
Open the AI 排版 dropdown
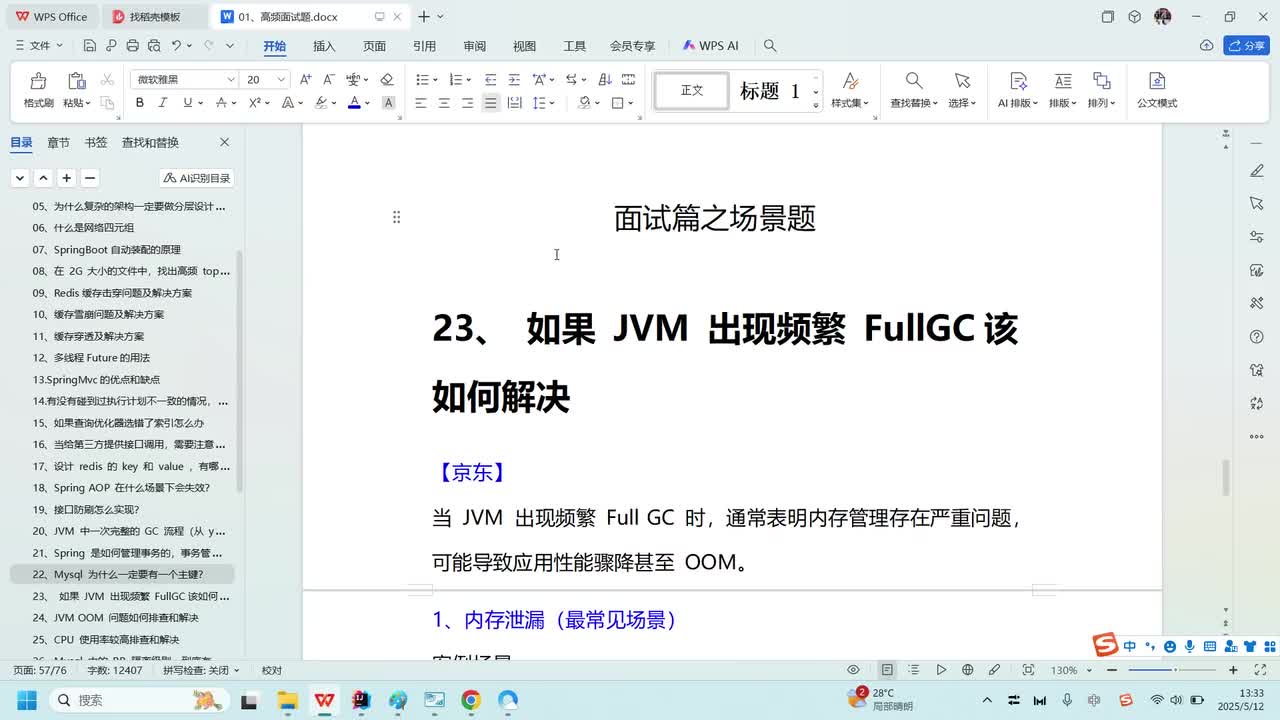[1018, 103]
